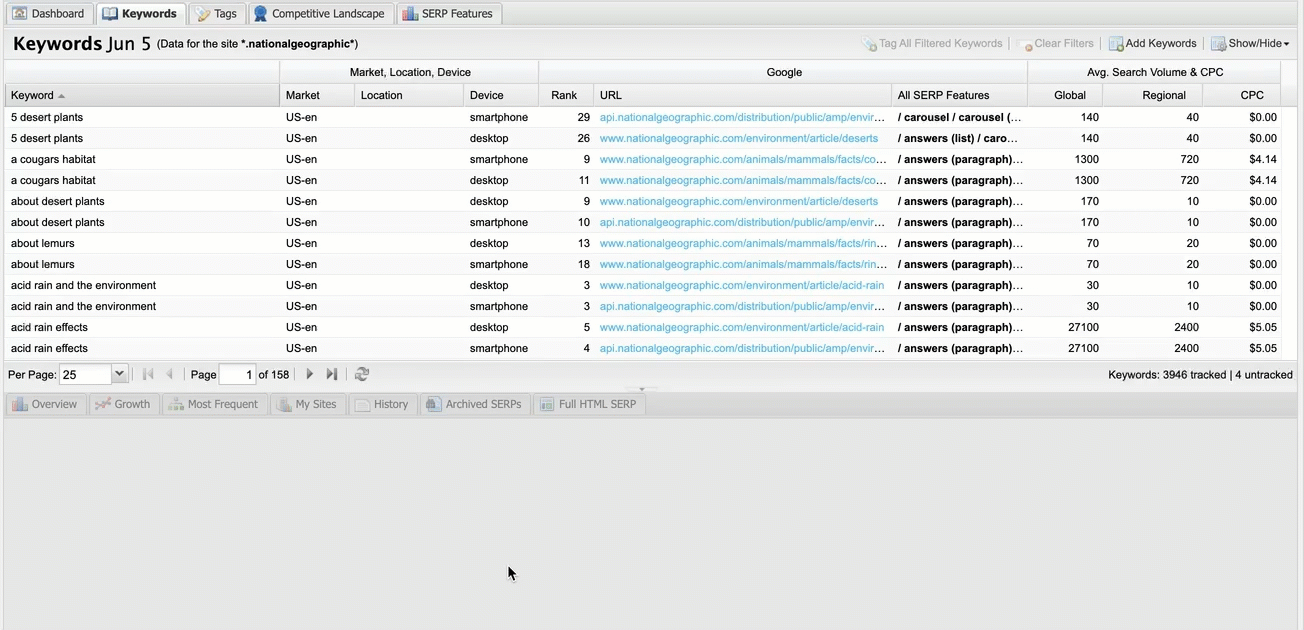Image resolution: width=1304 pixels, height=630 pixels.
Task: Open the Archived SERPs tab
Action: coord(474,404)
